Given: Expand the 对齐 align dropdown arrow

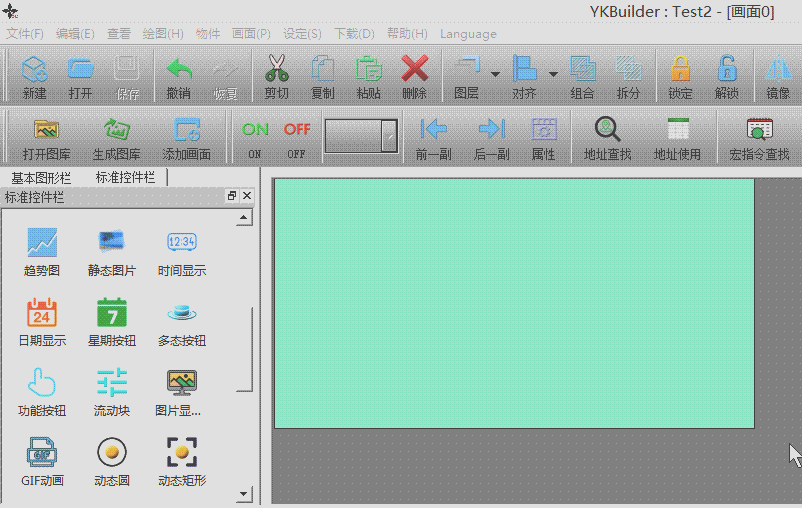Looking at the screenshot, I should click(x=553, y=73).
